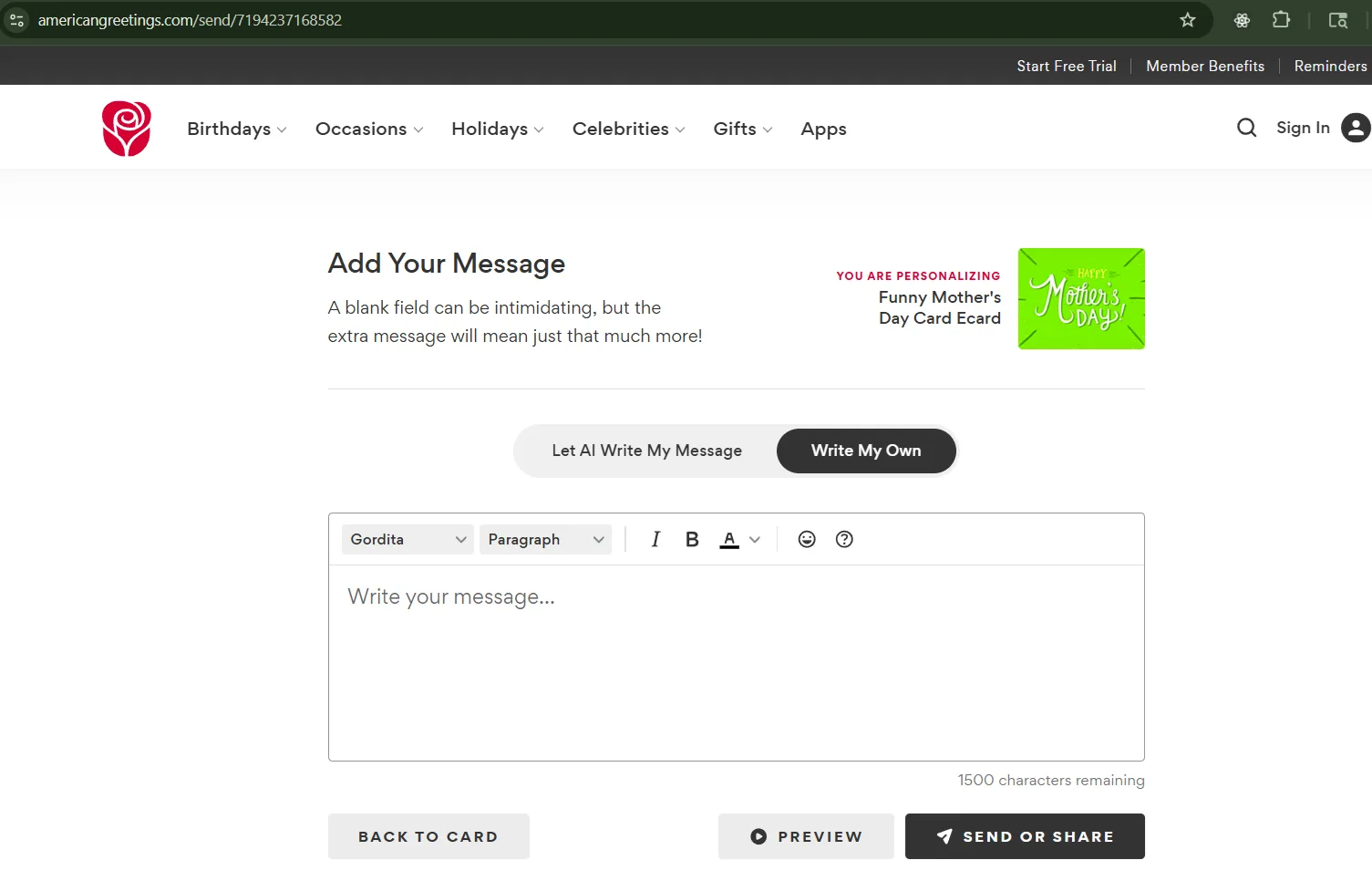Open the emoji picker

(x=807, y=539)
